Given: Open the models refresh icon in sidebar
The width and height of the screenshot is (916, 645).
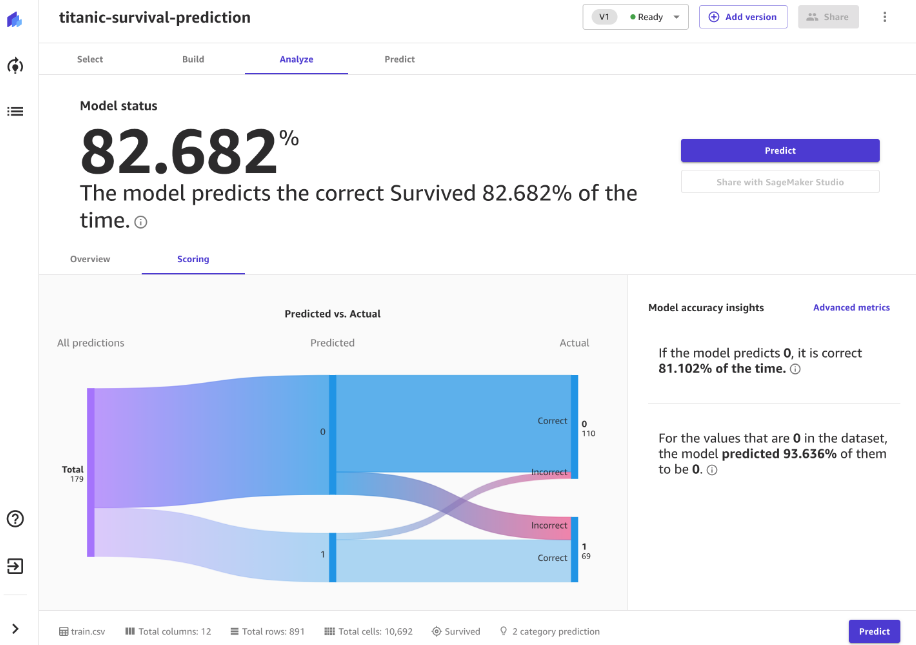Looking at the screenshot, I should [x=15, y=66].
